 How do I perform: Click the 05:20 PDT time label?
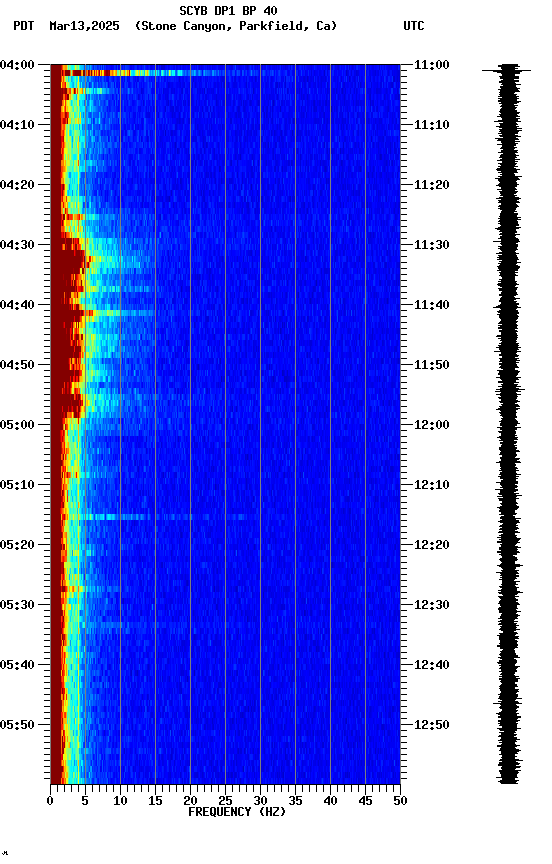17,545
